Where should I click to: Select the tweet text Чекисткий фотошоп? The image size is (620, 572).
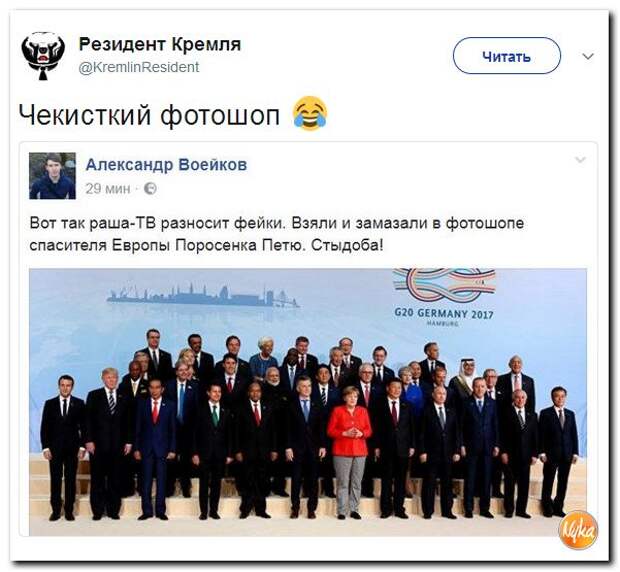pyautogui.click(x=149, y=115)
